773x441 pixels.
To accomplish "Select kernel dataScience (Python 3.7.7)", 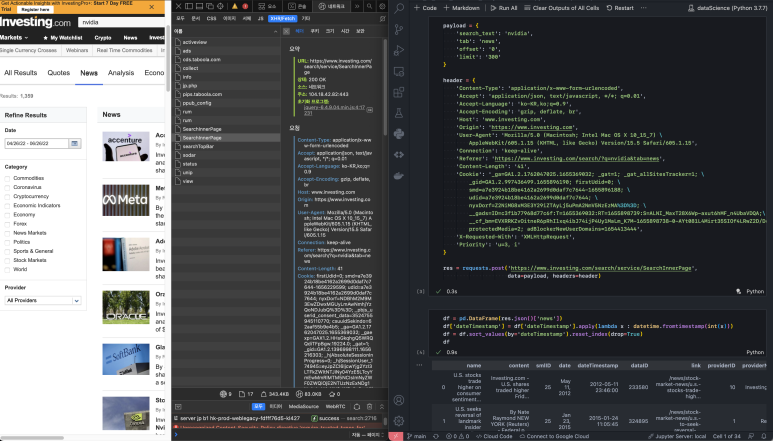I will [x=727, y=8].
